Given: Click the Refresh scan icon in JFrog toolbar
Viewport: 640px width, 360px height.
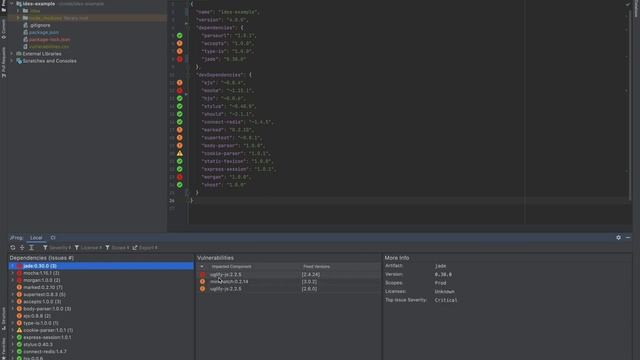Looking at the screenshot, I should point(13,248).
